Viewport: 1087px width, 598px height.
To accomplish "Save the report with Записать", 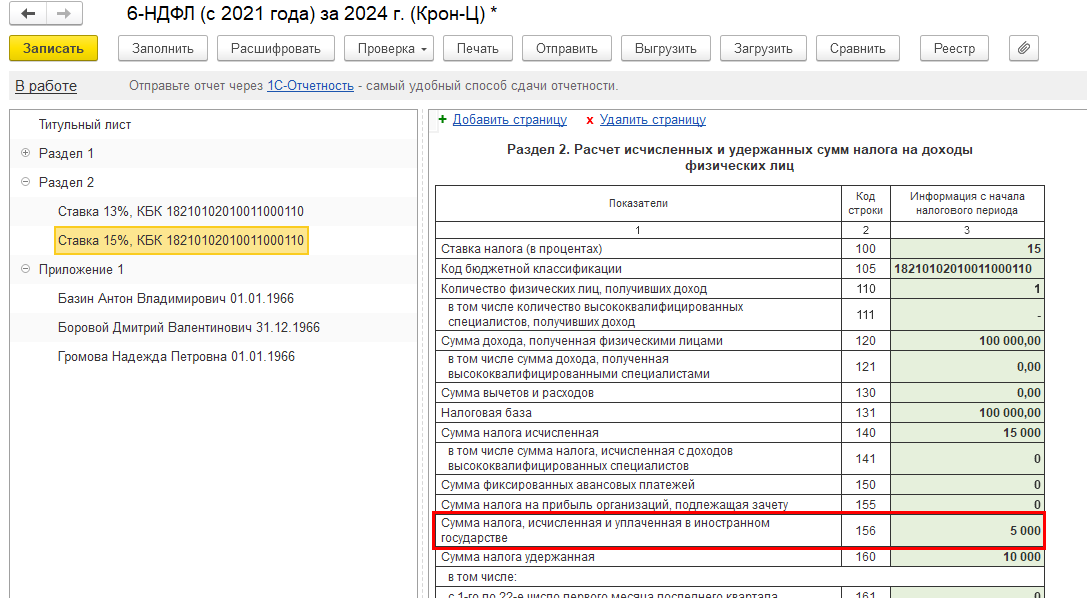I will [53, 49].
